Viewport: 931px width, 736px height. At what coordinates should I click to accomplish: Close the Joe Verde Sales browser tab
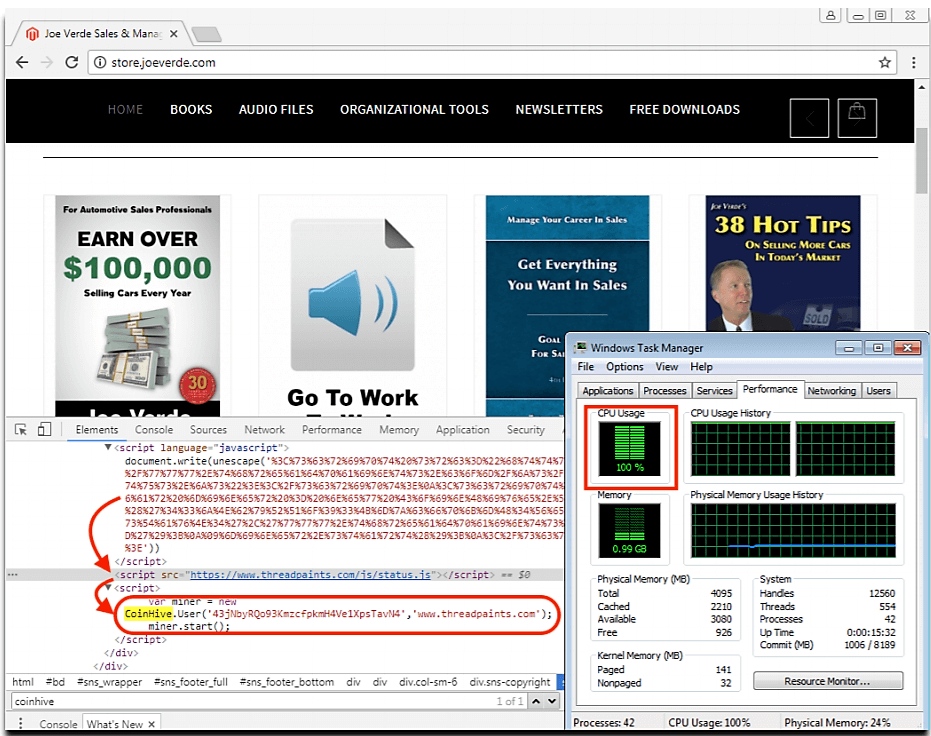[173, 34]
